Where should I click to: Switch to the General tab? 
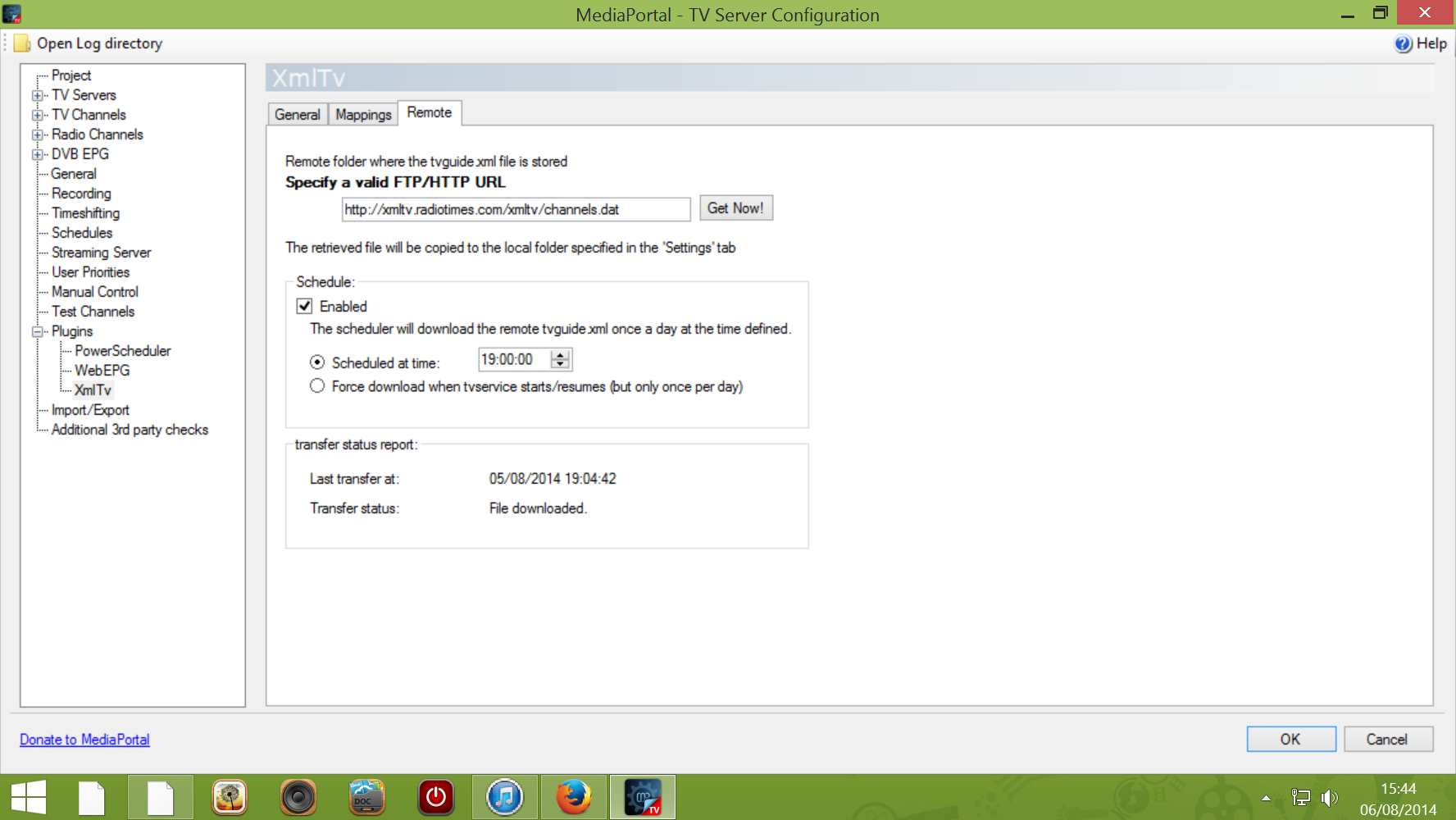coord(297,115)
